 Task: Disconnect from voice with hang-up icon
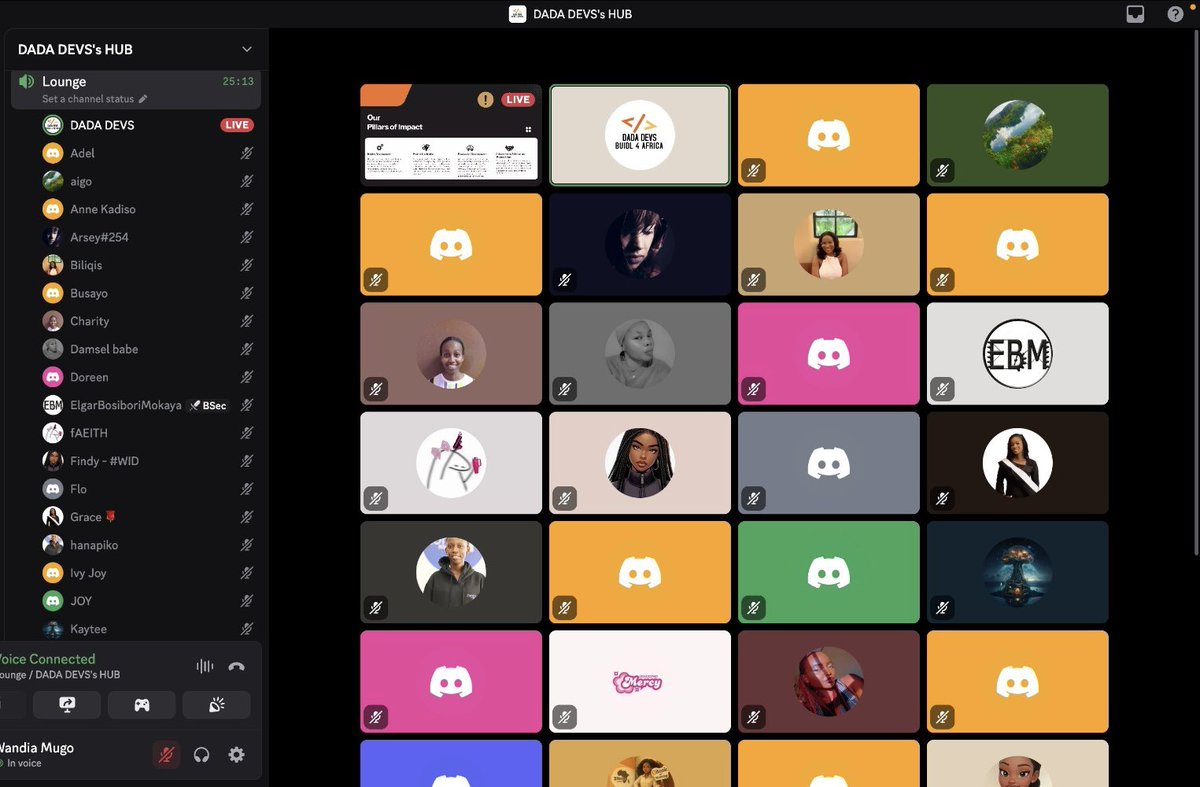pyautogui.click(x=237, y=666)
